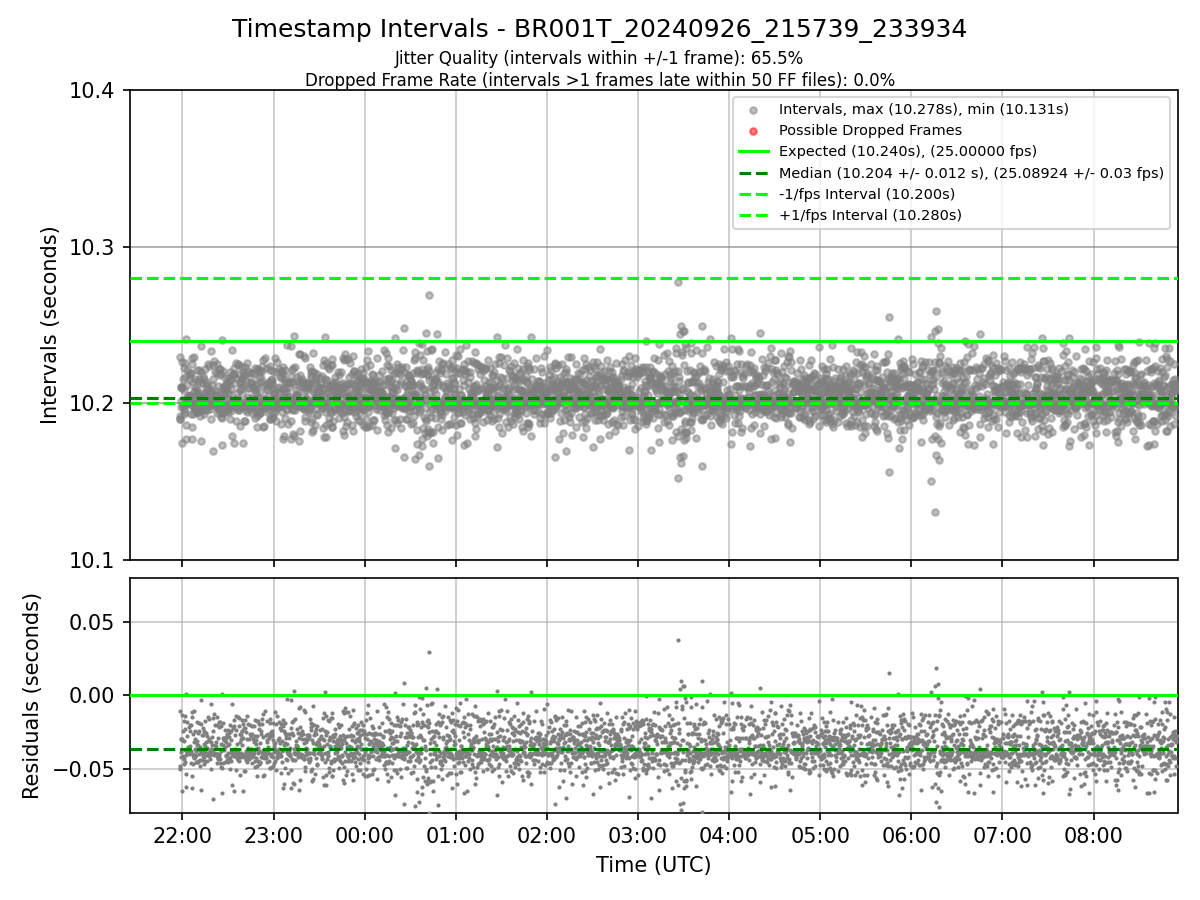Viewport: 1200px width, 900px height.
Task: Click the 00:00 time tick label
Action: (x=364, y=834)
